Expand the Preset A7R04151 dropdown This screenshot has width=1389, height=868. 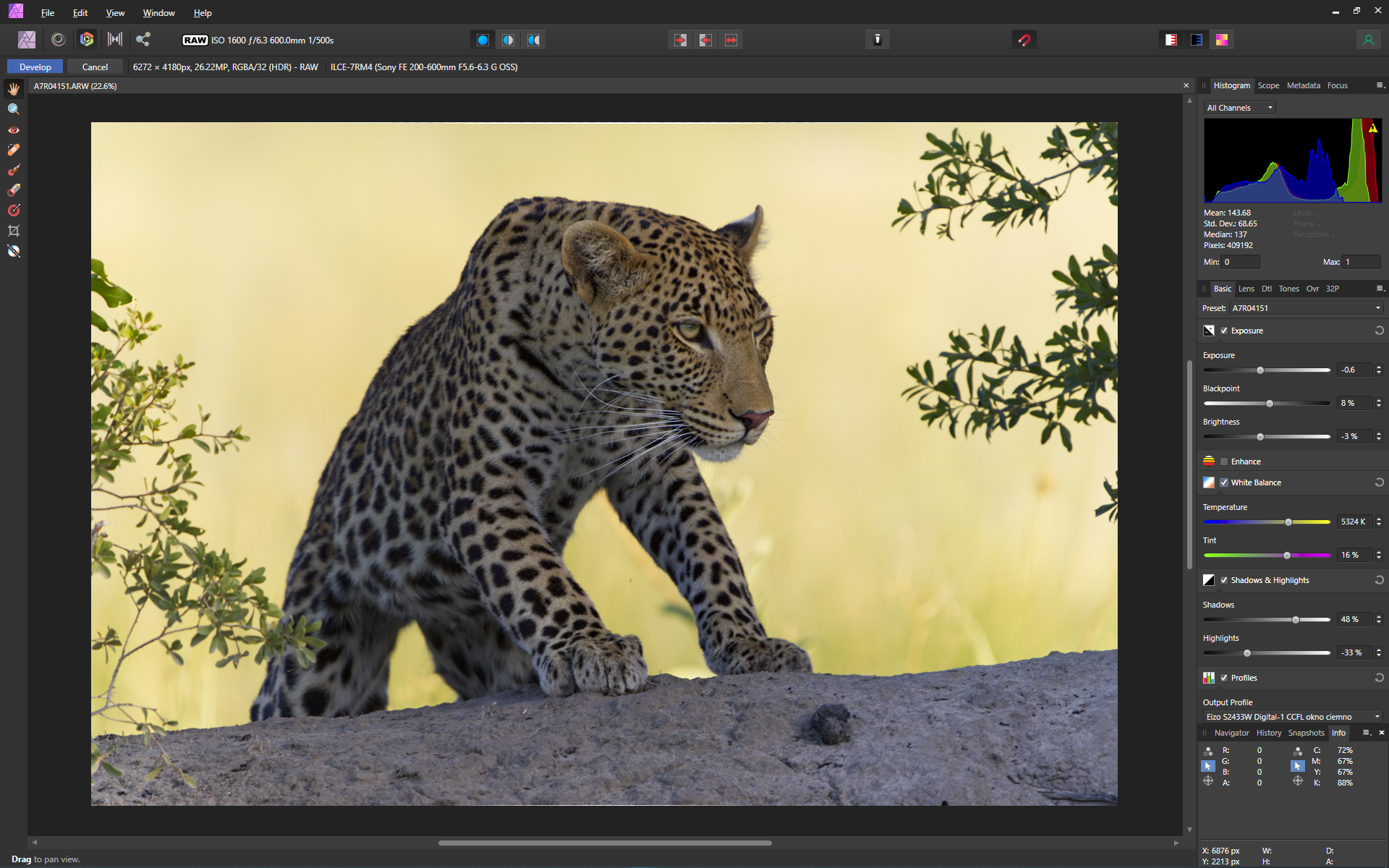click(x=1306, y=308)
